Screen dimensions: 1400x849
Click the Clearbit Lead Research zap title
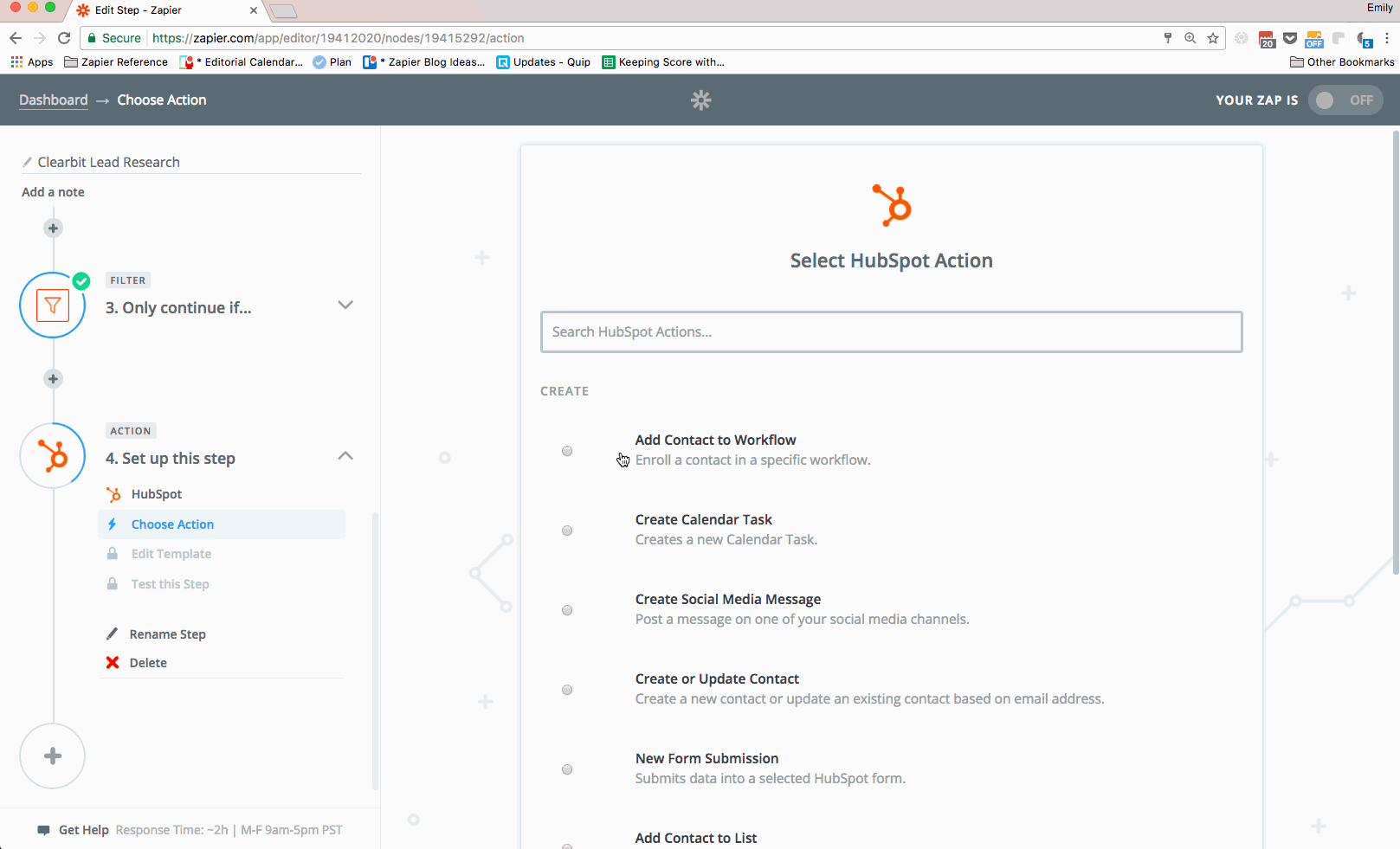click(109, 163)
